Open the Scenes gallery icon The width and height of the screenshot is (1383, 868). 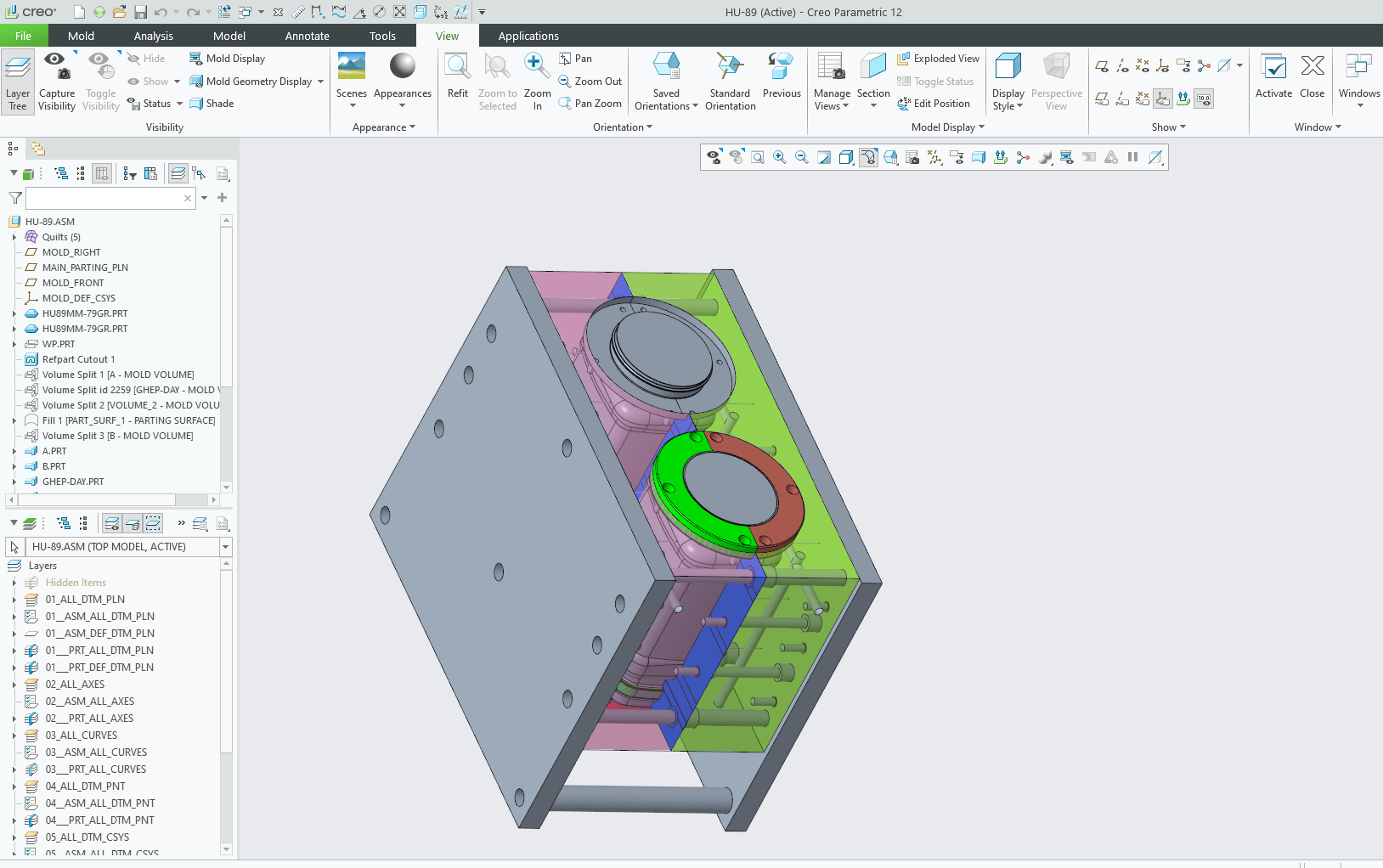point(351,68)
